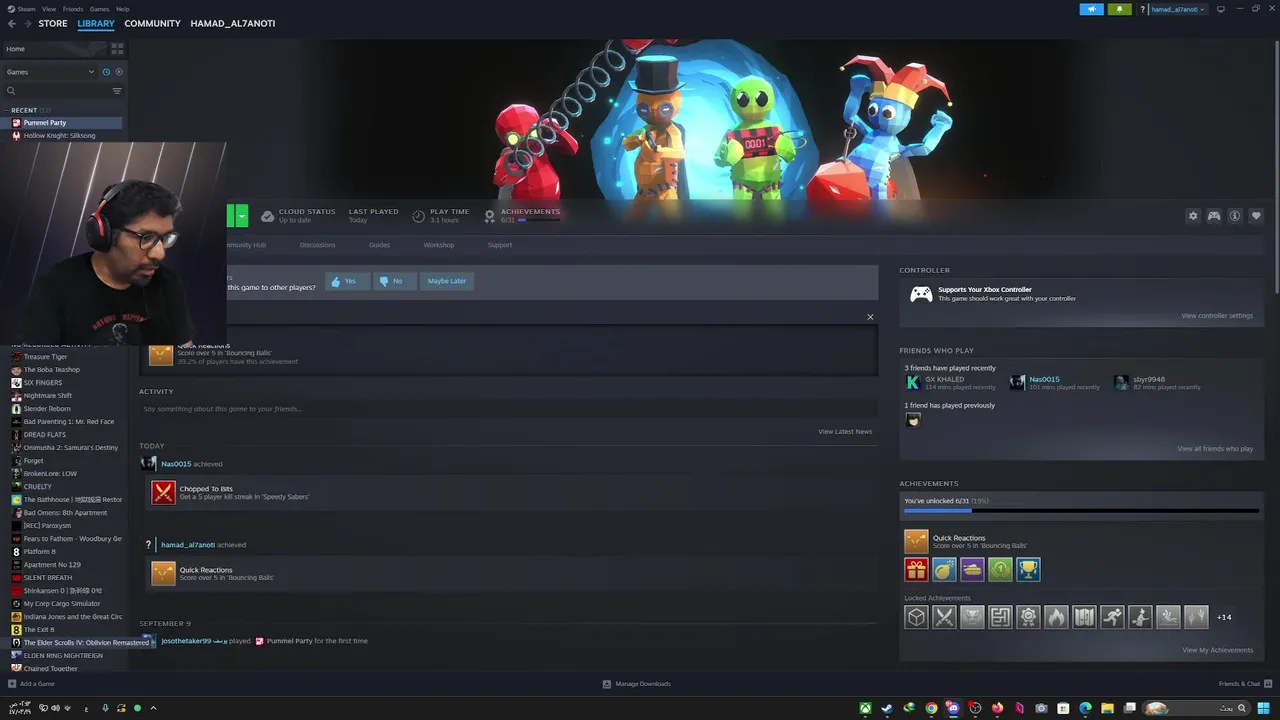Click the achievements progress bar
Viewport: 1280px width, 720px height.
pos(1081,511)
